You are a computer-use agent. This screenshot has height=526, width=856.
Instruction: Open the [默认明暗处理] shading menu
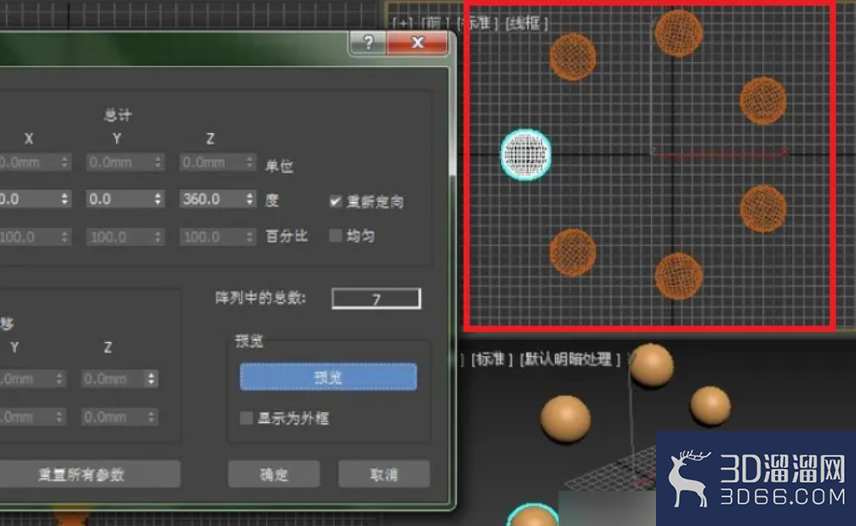pyautogui.click(x=570, y=360)
